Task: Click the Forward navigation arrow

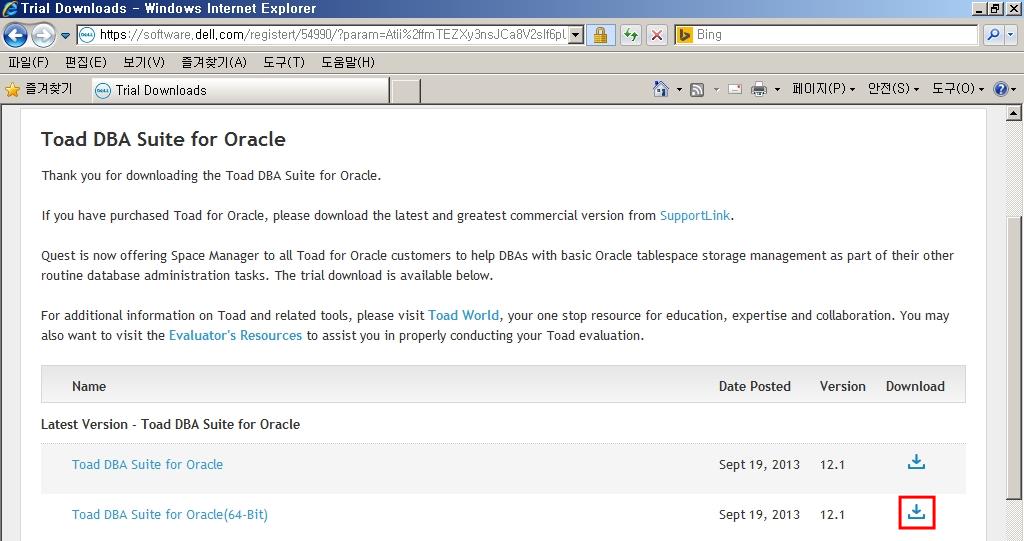Action: click(42, 35)
